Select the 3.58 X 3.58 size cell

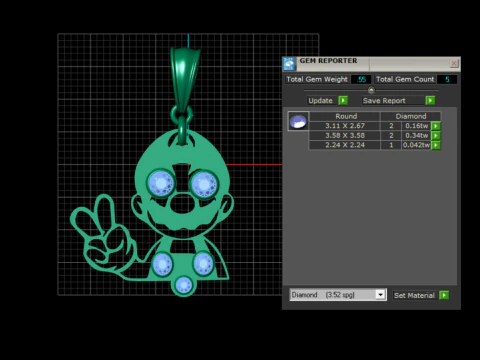tap(345, 136)
